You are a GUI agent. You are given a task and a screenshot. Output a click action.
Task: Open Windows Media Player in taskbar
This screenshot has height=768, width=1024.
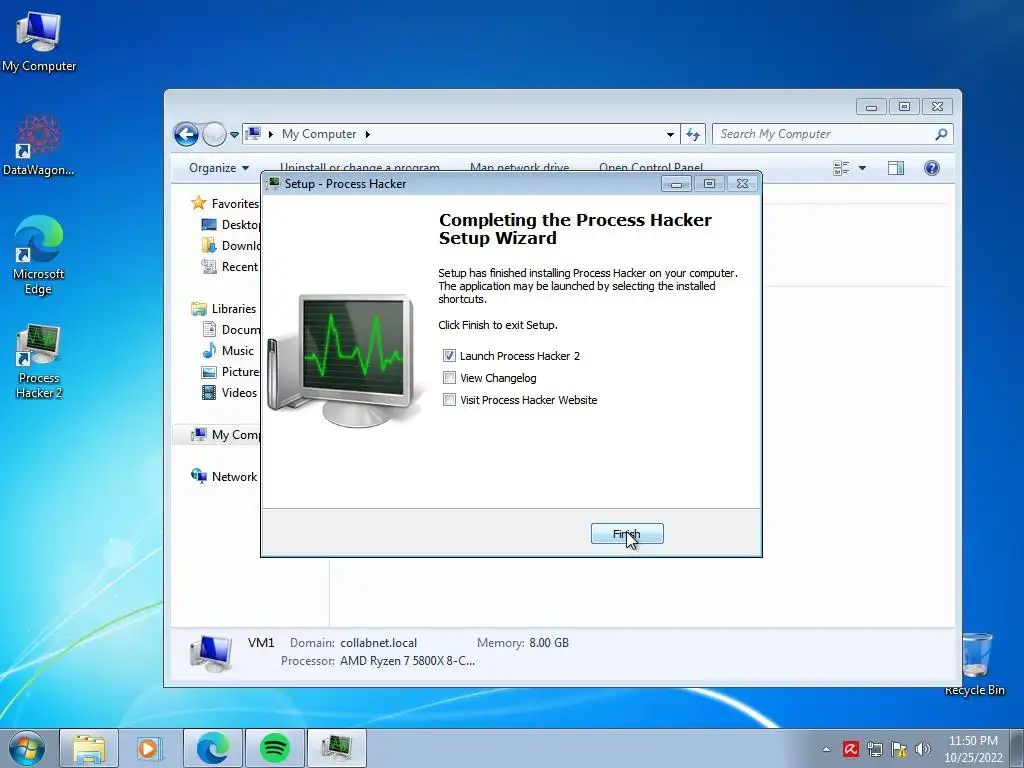pos(150,748)
